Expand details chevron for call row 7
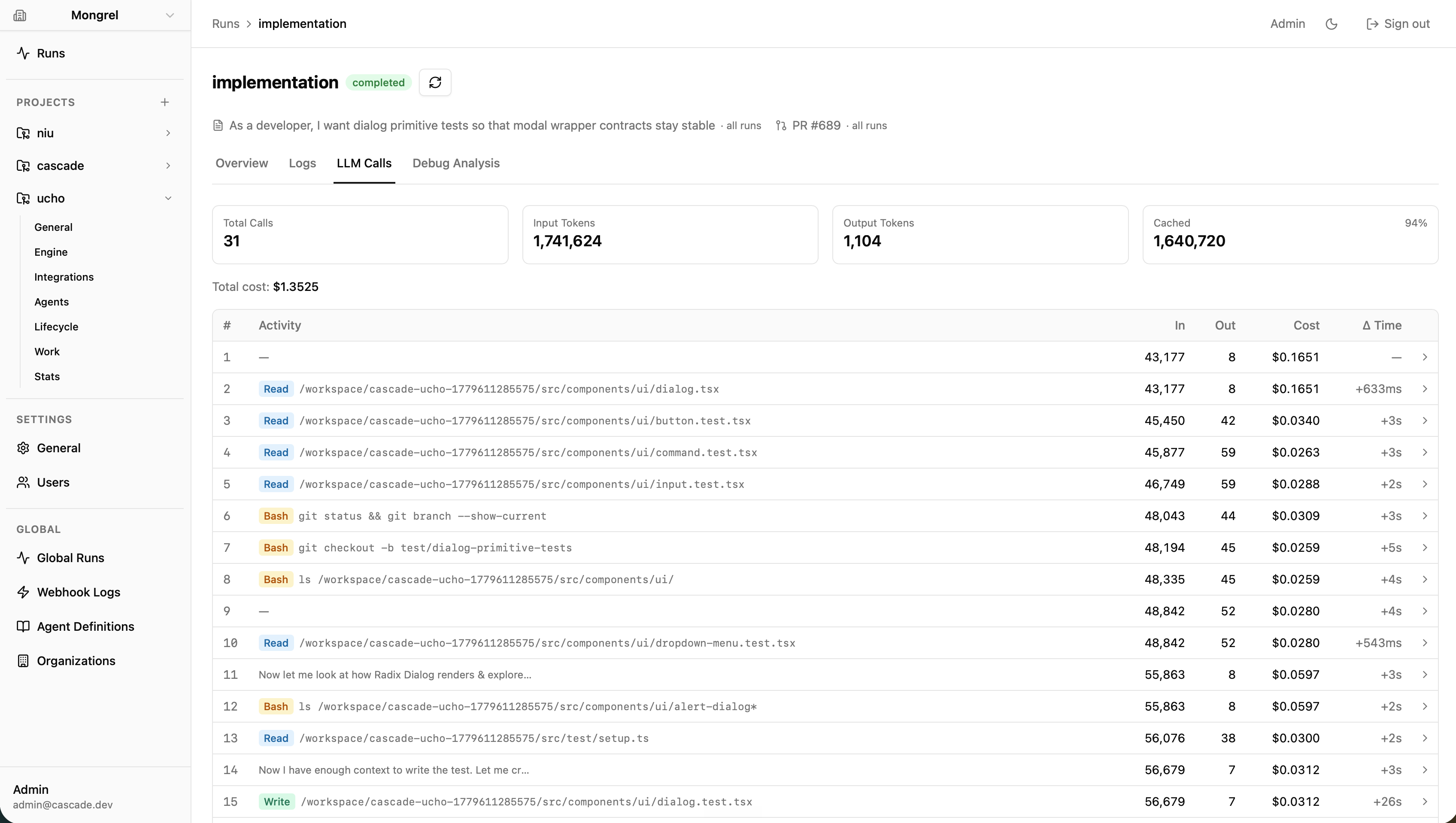This screenshot has width=1456, height=823. tap(1425, 548)
